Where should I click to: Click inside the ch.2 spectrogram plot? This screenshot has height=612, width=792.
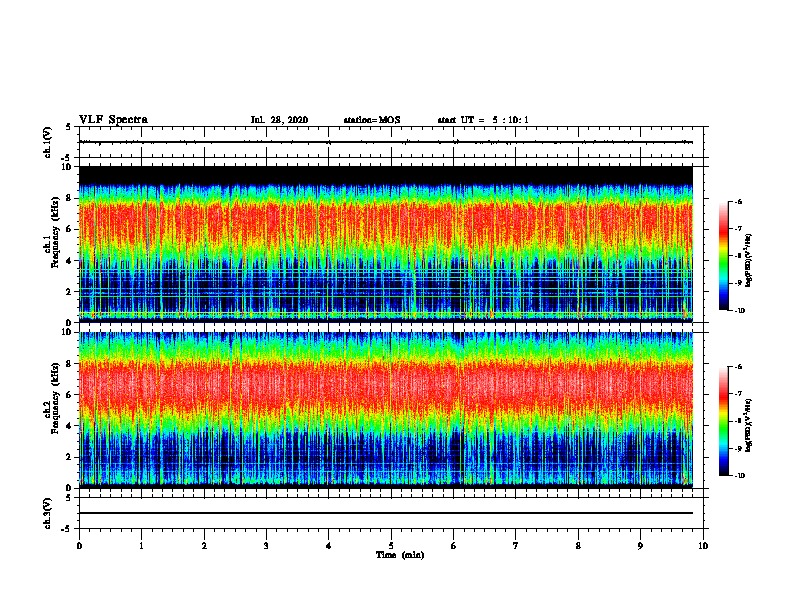(x=386, y=410)
